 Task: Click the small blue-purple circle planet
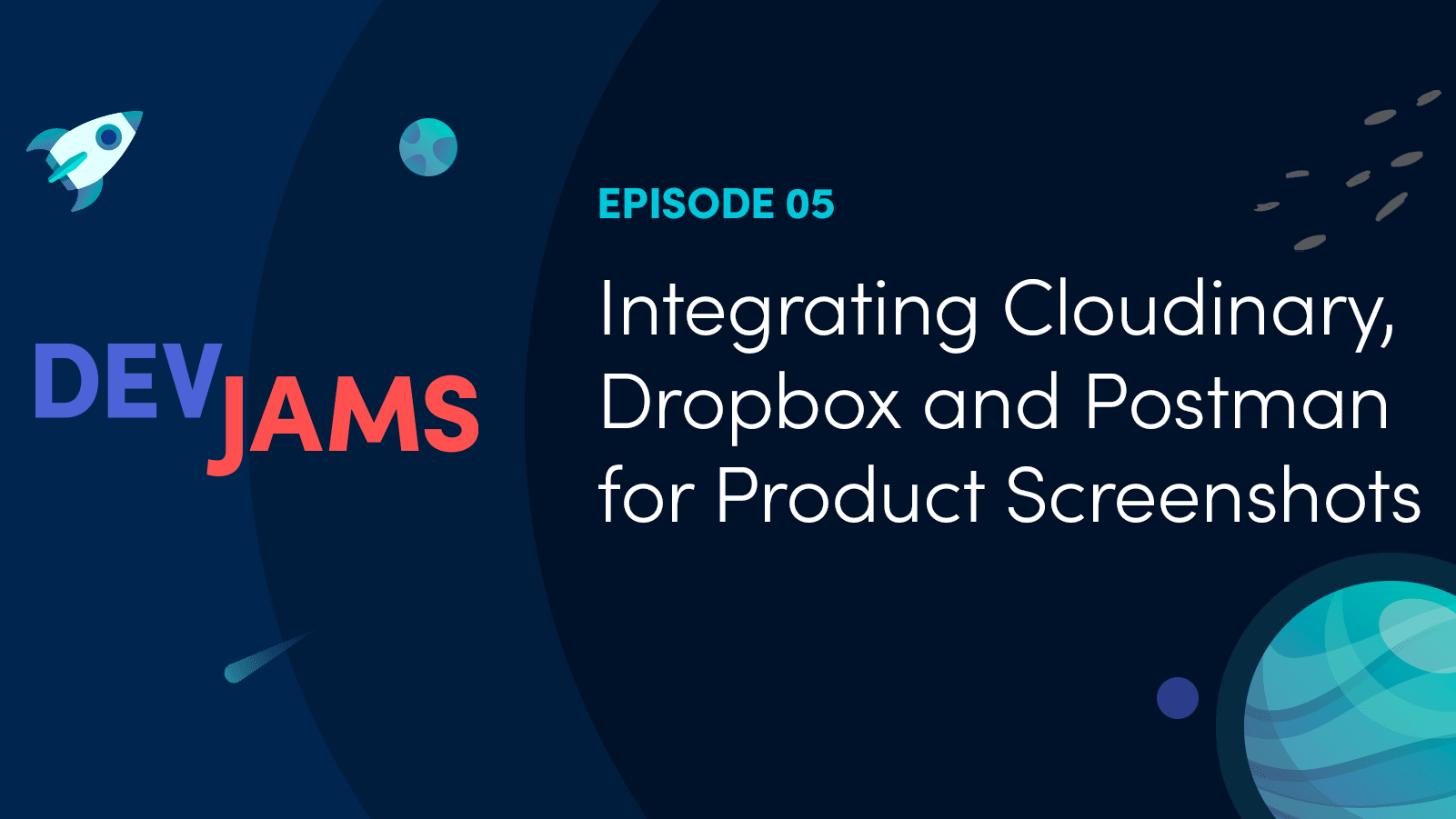click(x=1178, y=698)
